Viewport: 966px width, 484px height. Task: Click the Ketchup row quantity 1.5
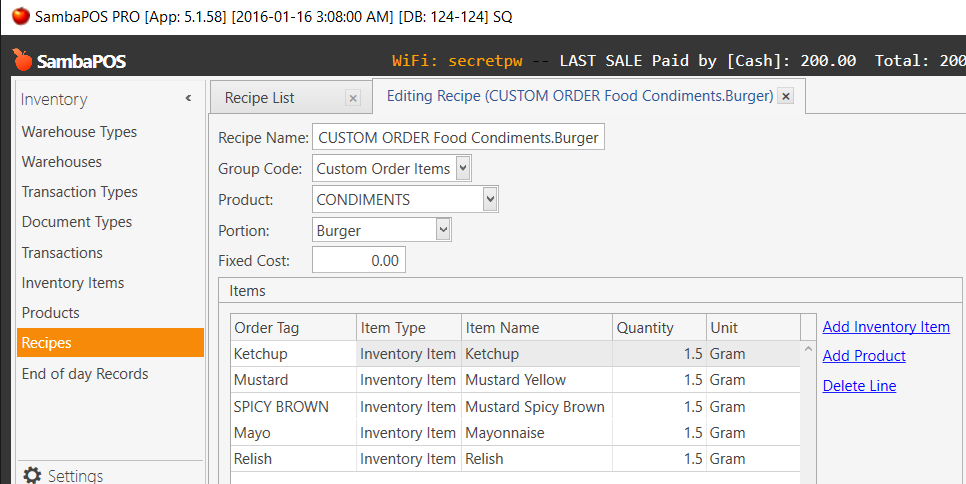pyautogui.click(x=660, y=354)
